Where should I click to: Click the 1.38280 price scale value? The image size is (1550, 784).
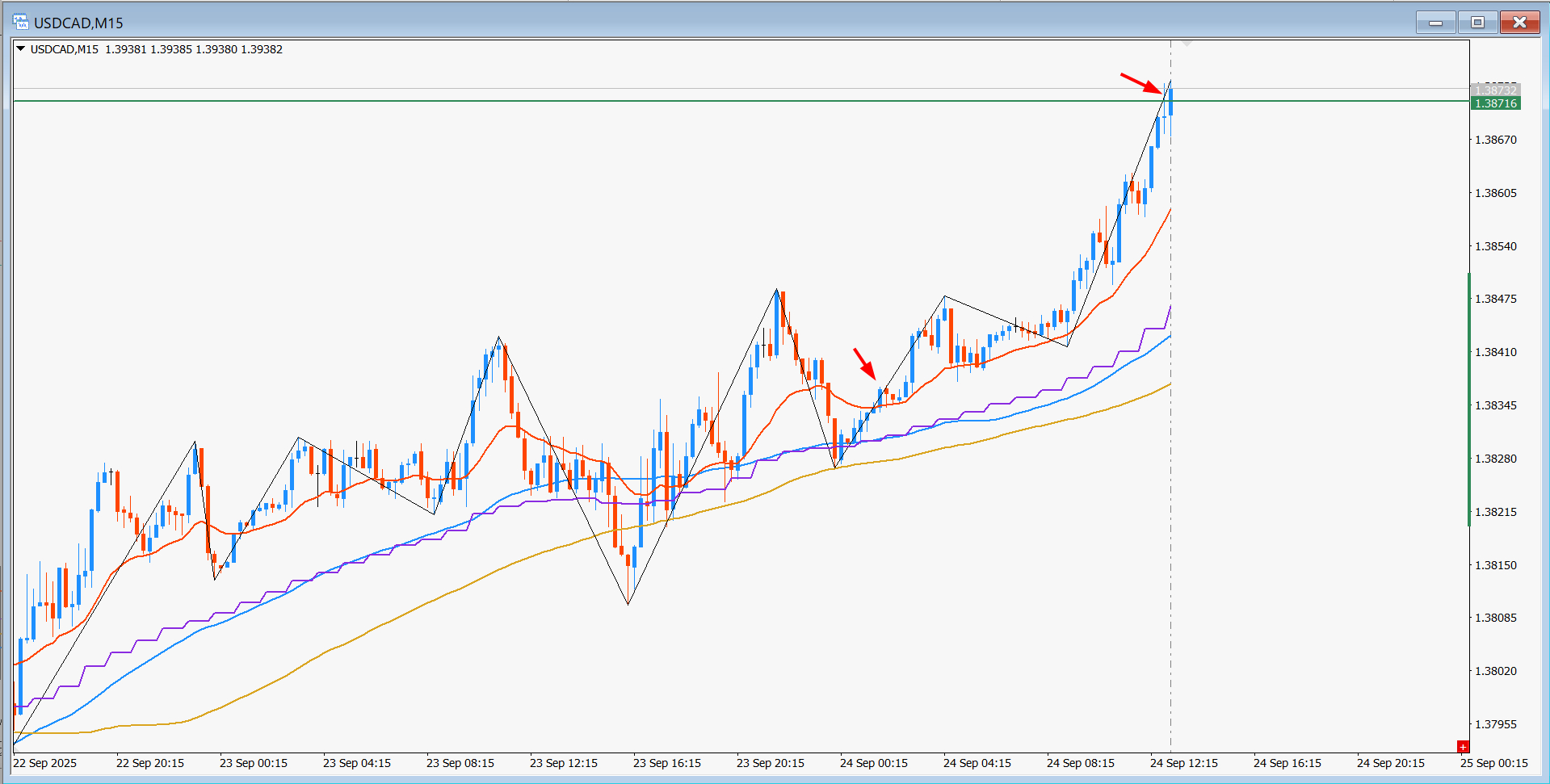pos(1496,459)
